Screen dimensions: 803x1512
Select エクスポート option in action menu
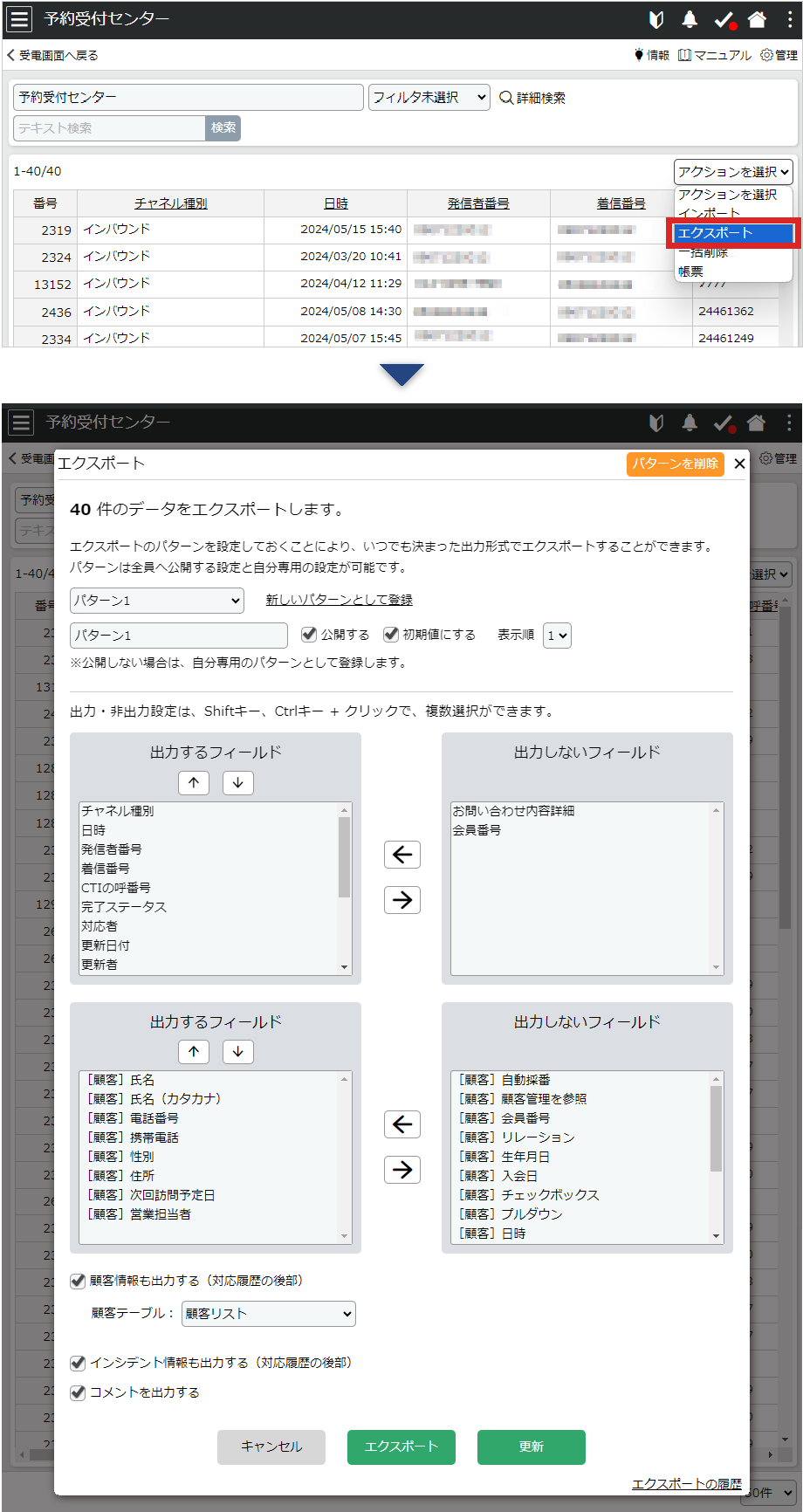click(x=733, y=233)
